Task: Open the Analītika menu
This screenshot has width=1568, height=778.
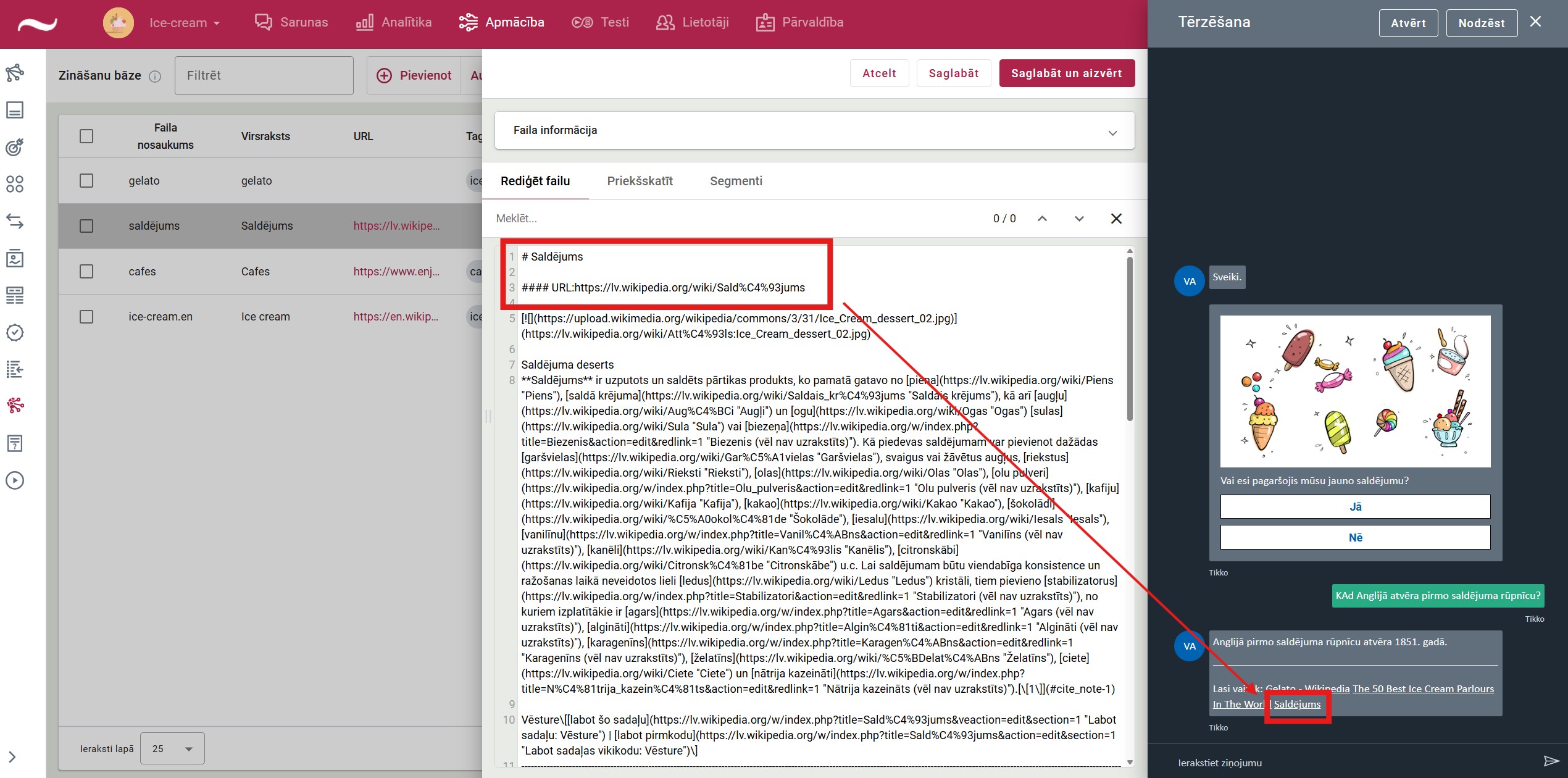Action: 394,23
